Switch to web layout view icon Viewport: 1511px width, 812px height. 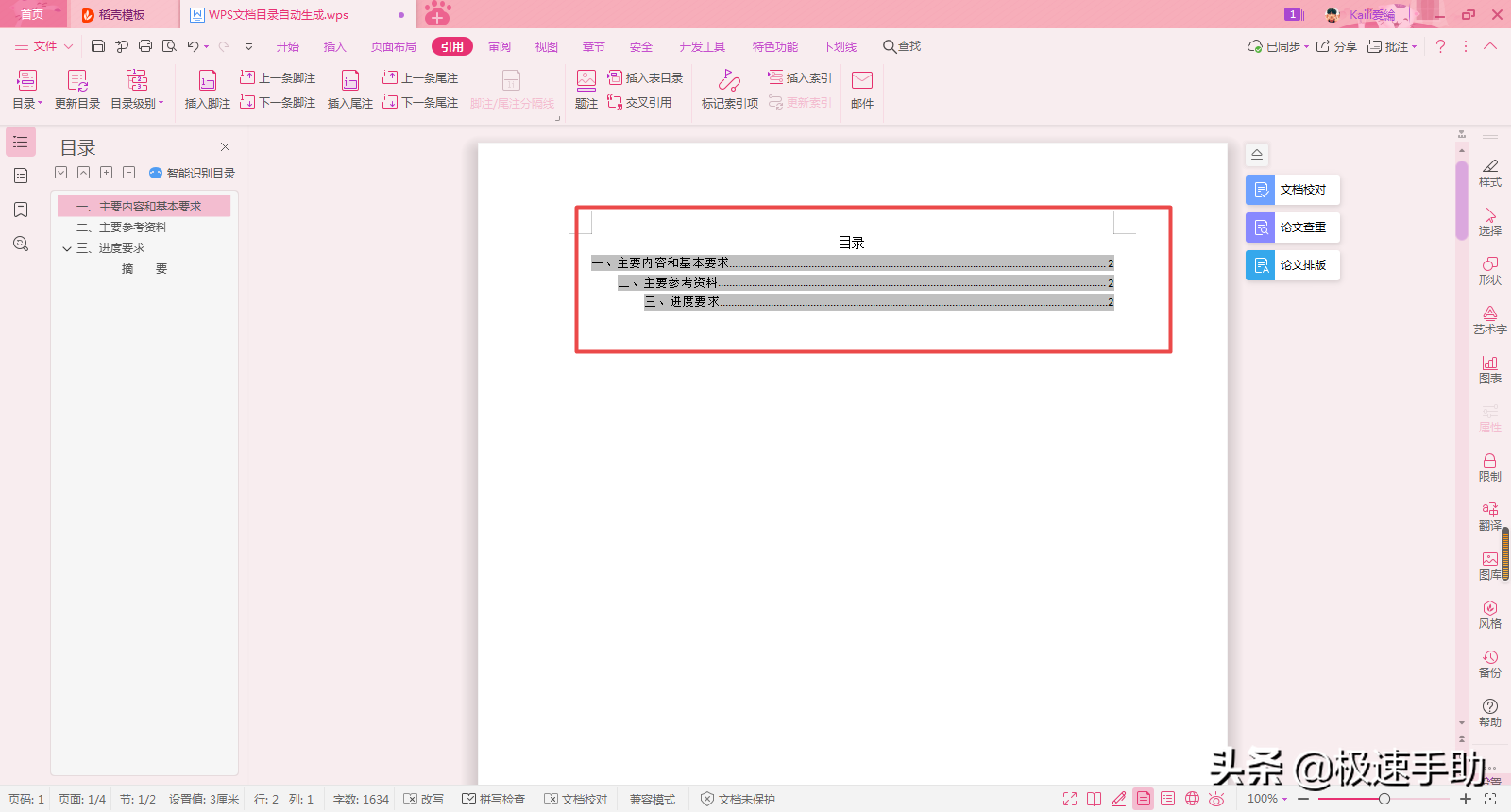[x=1192, y=799]
